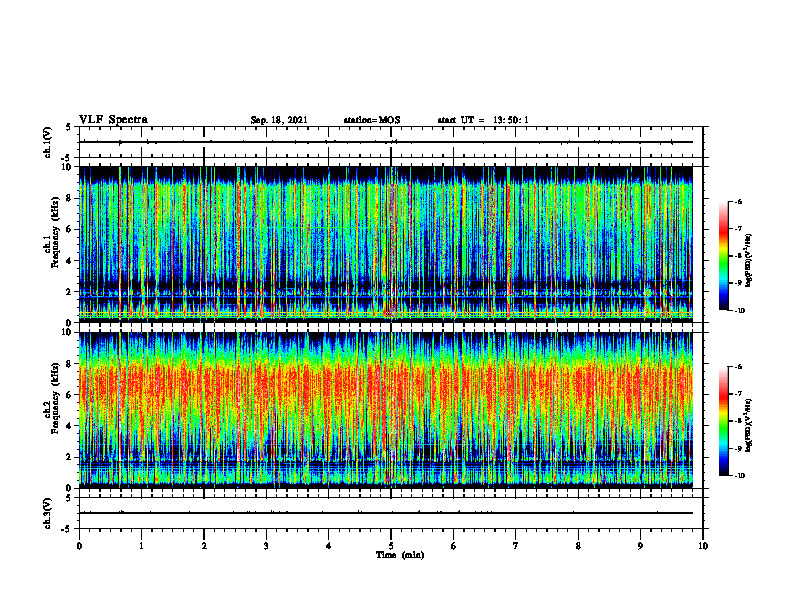Click time axis tick label "2"
The image size is (792, 612).
(204, 546)
